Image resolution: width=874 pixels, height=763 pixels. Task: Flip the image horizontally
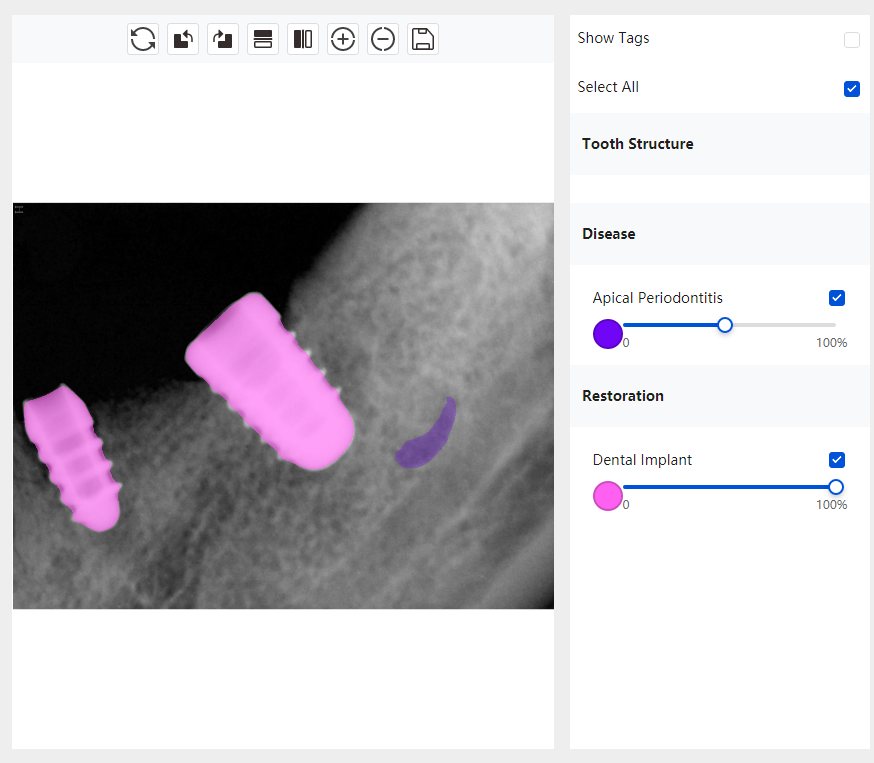tap(303, 39)
